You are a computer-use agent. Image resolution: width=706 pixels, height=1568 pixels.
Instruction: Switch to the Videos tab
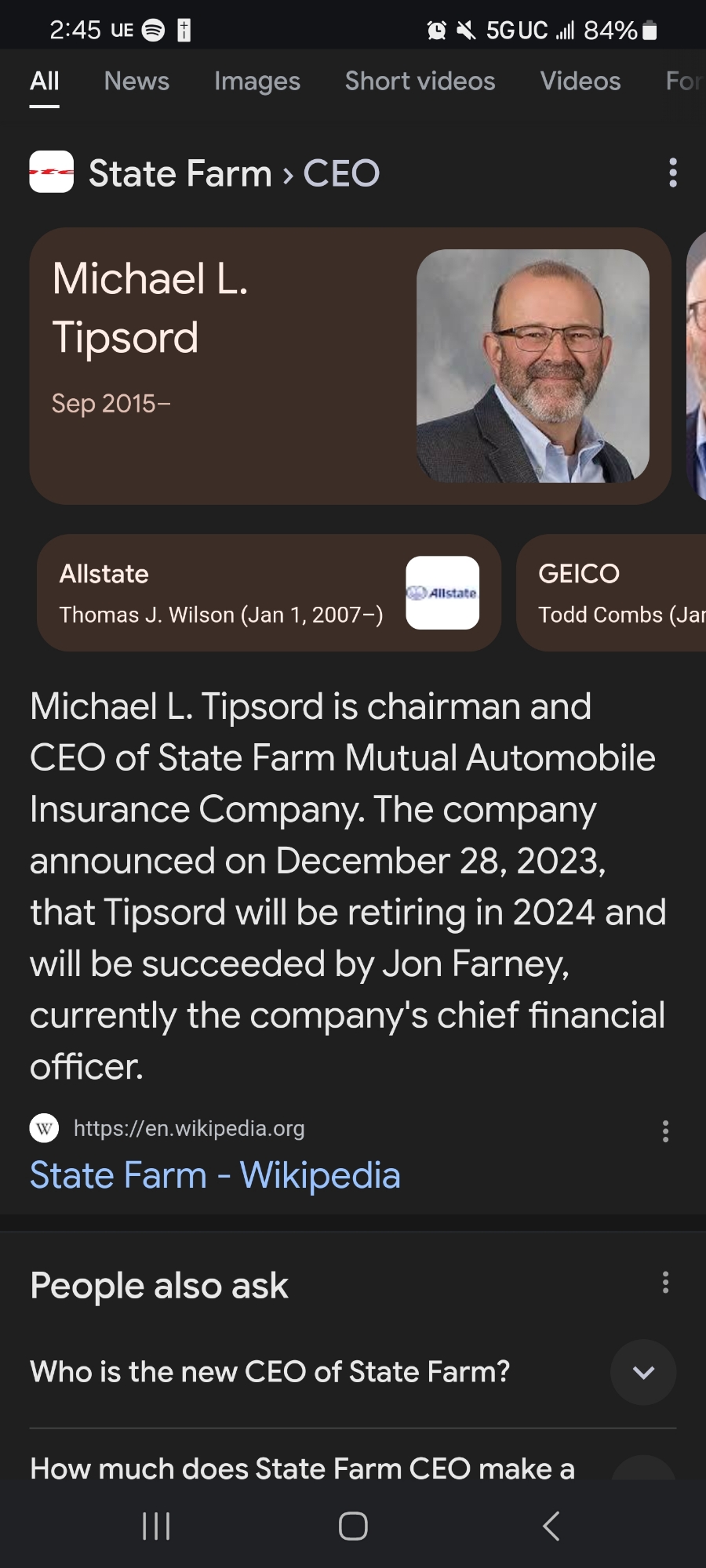point(580,82)
